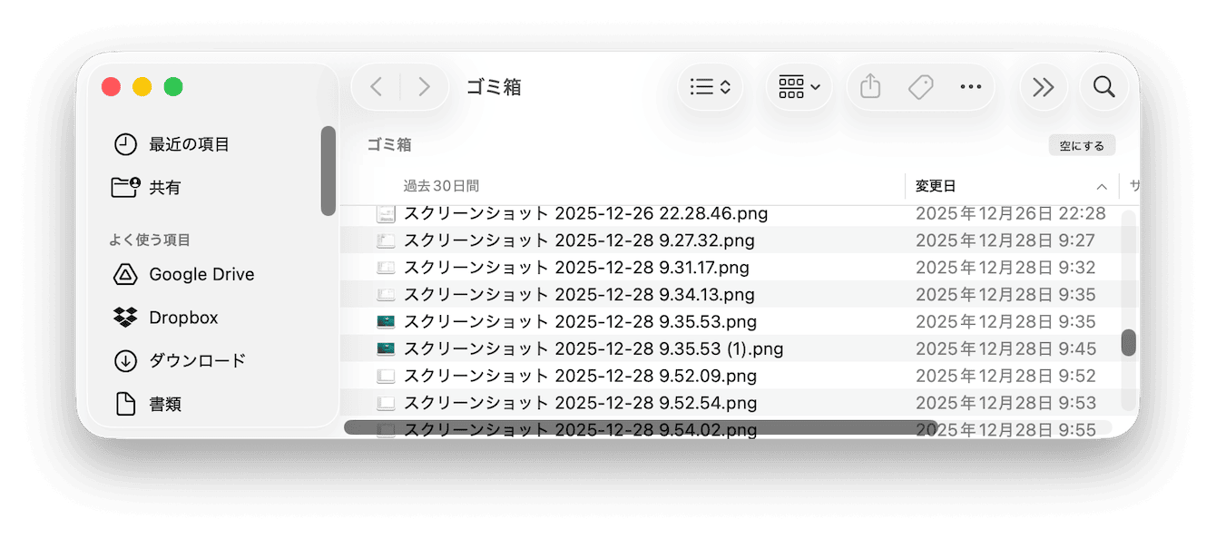Screen dimensions: 1216x539
Task: Click the sidebar vertical scrollbar thumb
Action: 328,170
